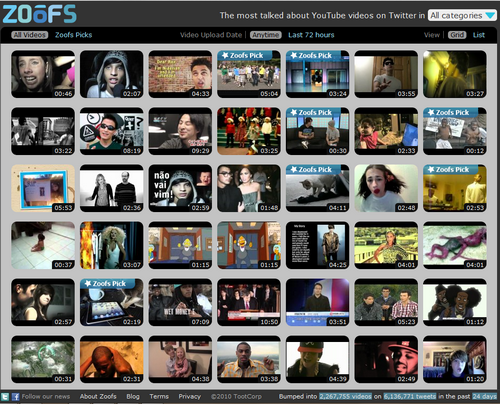Play the 02:49 red-lit video
This screenshot has width=500, height=404.
[386, 359]
